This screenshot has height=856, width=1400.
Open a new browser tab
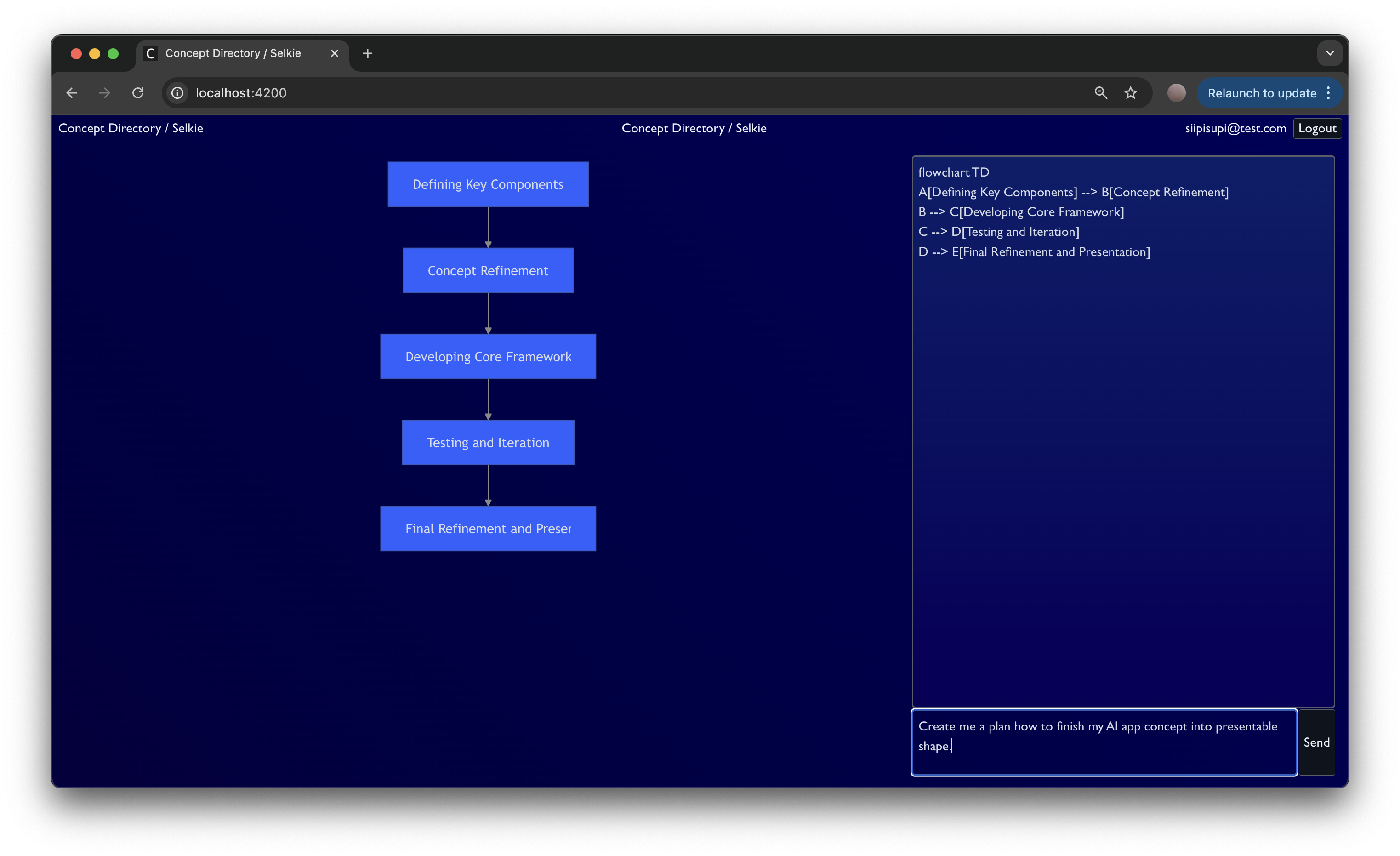[x=368, y=53]
